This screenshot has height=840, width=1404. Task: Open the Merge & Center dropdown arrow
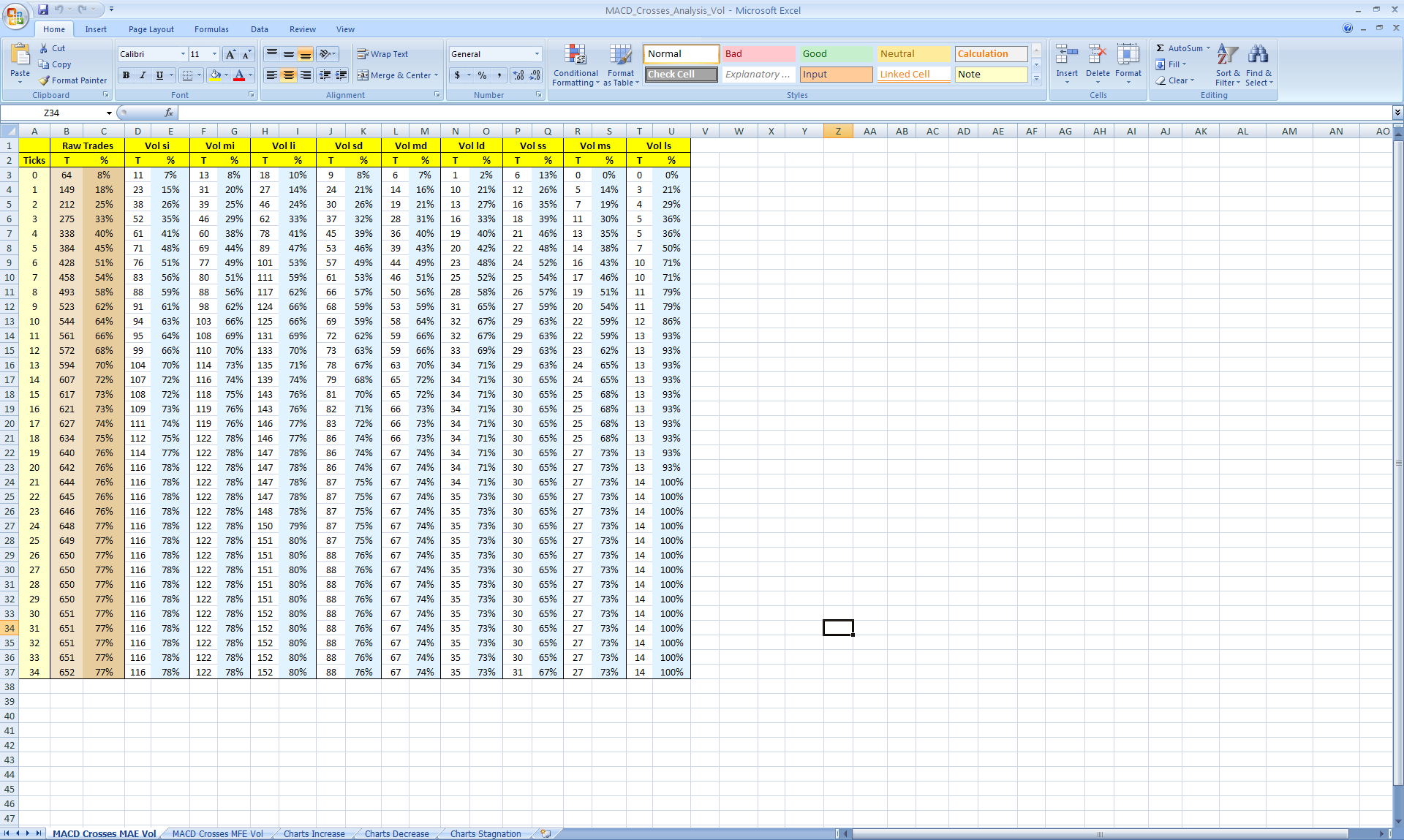click(x=436, y=75)
